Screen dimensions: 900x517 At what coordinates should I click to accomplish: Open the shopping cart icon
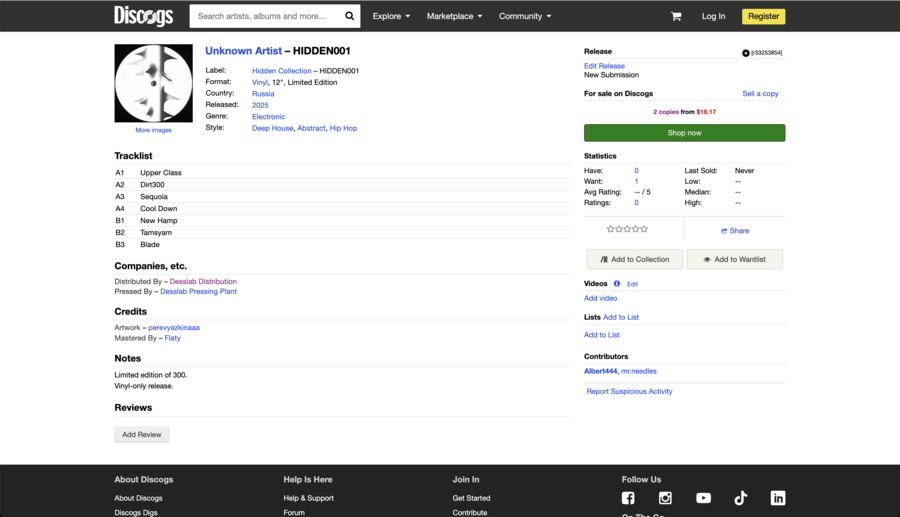[676, 16]
